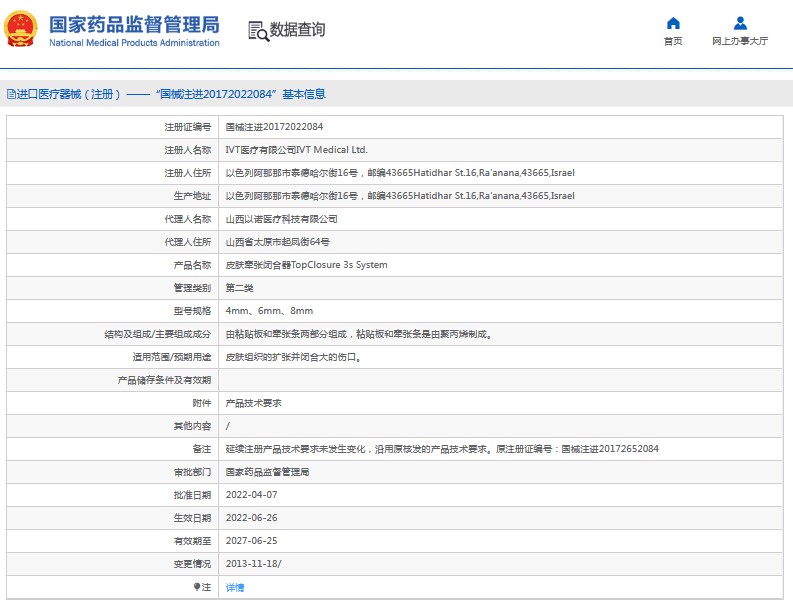The width and height of the screenshot is (793, 606).
Task: Select change record 2013-11-18/
Action: coord(253,564)
